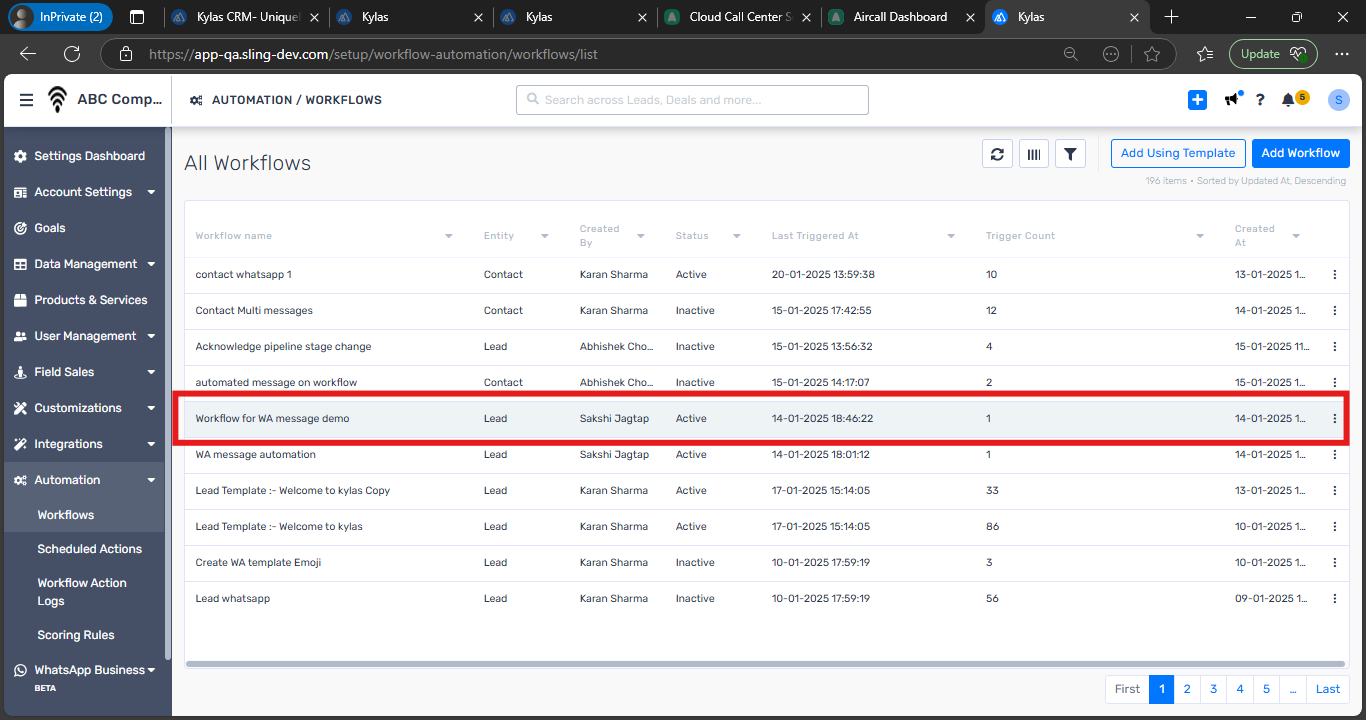1366x720 pixels.
Task: Open the filter funnel icon
Action: point(1070,153)
